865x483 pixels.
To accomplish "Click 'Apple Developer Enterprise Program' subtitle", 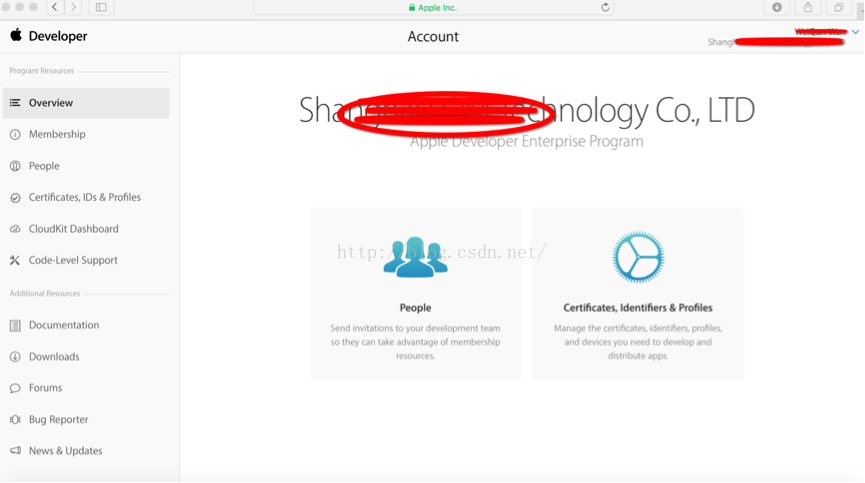I will pyautogui.click(x=527, y=142).
